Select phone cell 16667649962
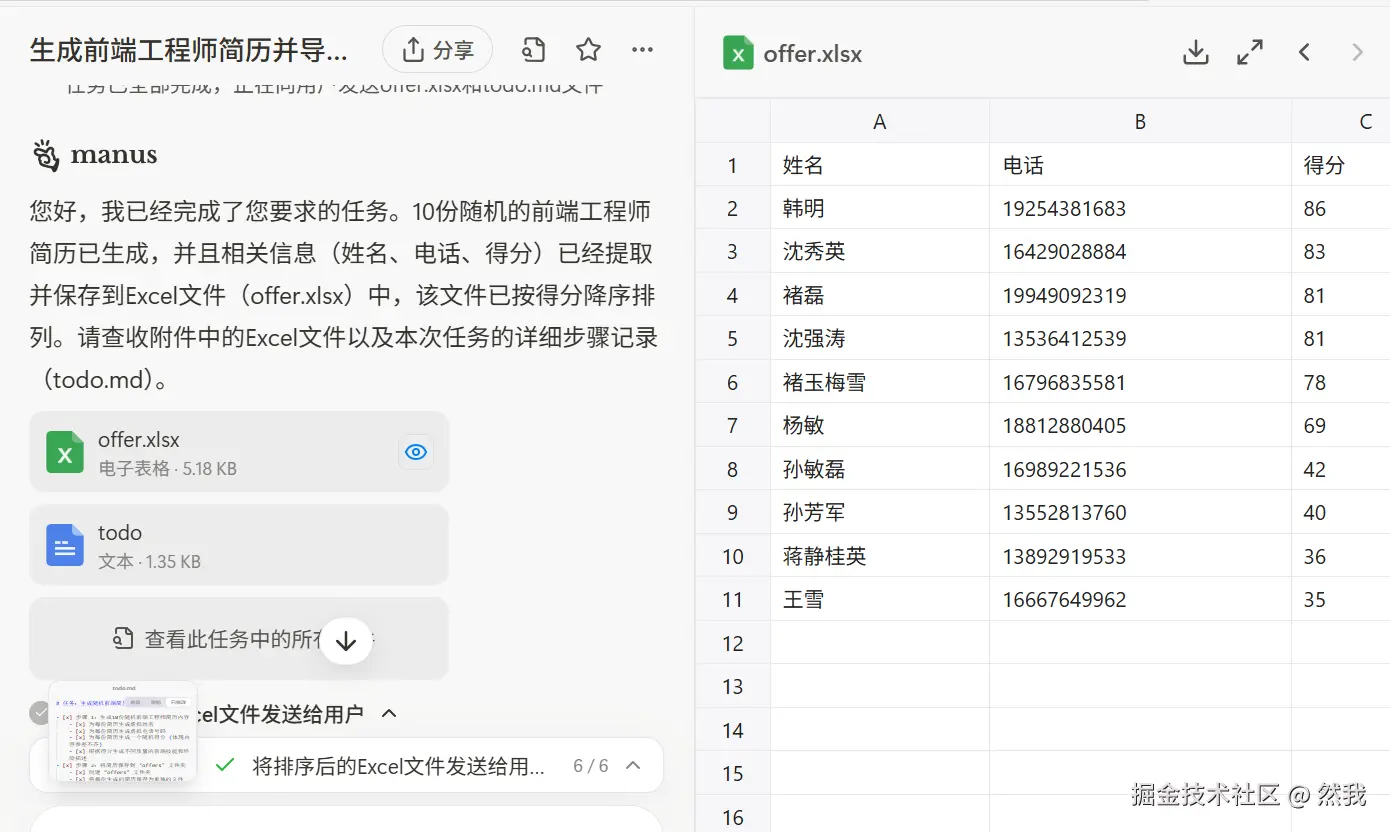Viewport: 1390px width, 832px height. [1141, 600]
